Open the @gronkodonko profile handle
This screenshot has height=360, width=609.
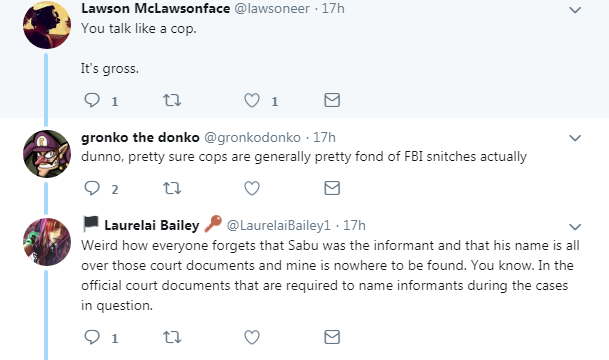[x=252, y=137]
